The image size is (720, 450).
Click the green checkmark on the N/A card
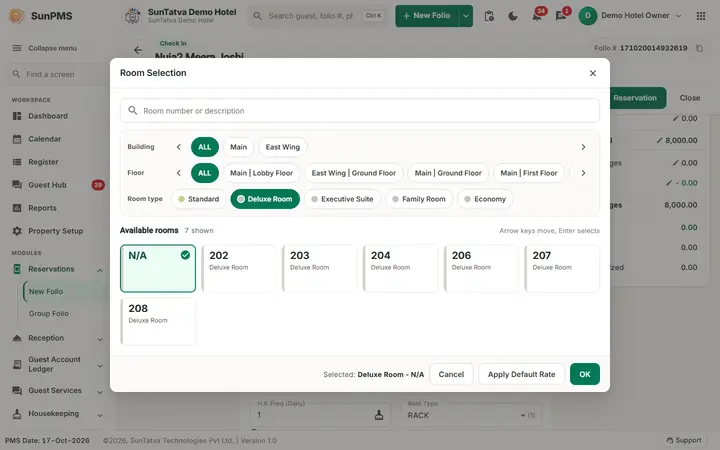185,255
